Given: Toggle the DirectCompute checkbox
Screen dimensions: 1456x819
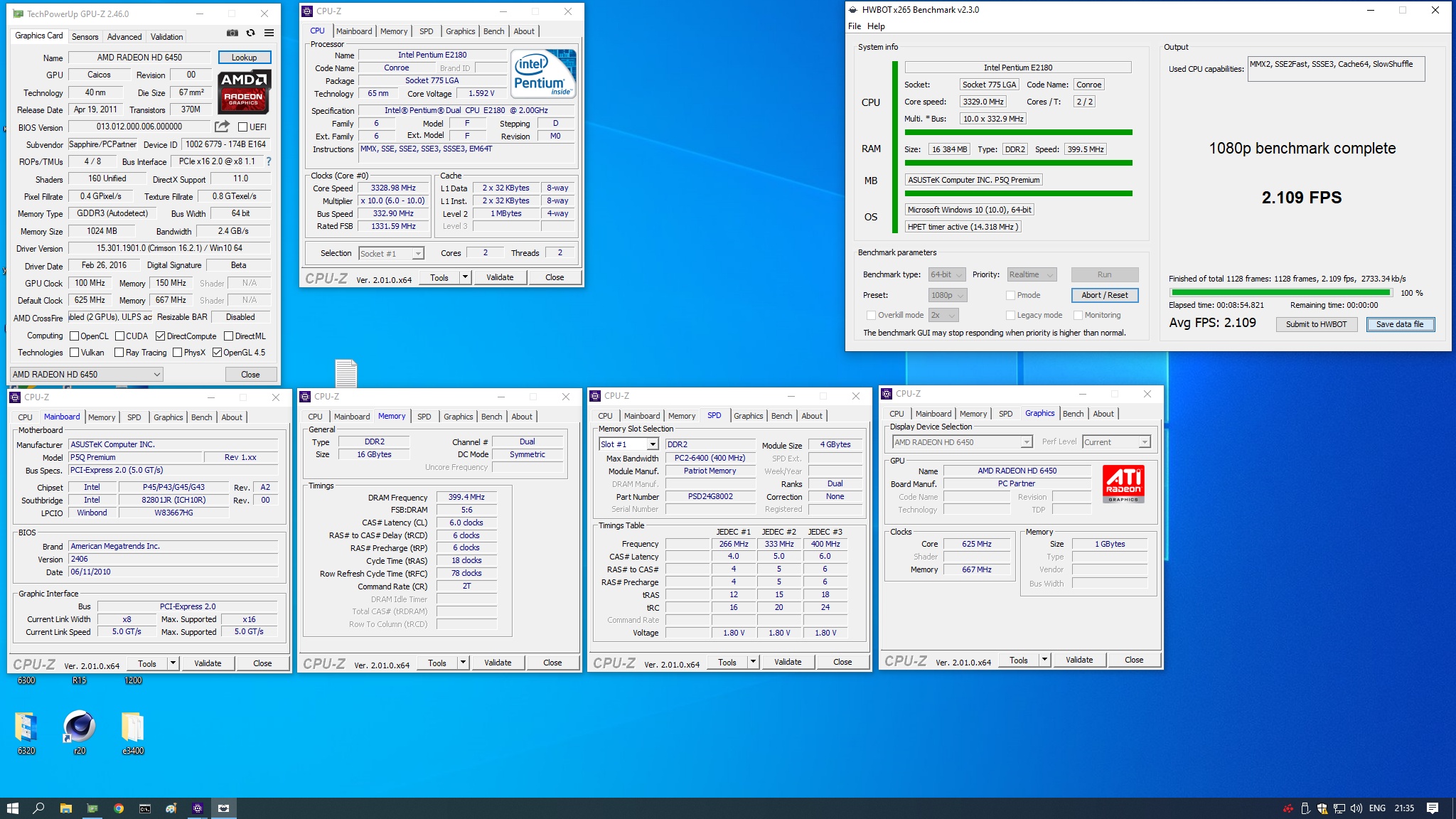Looking at the screenshot, I should (161, 336).
